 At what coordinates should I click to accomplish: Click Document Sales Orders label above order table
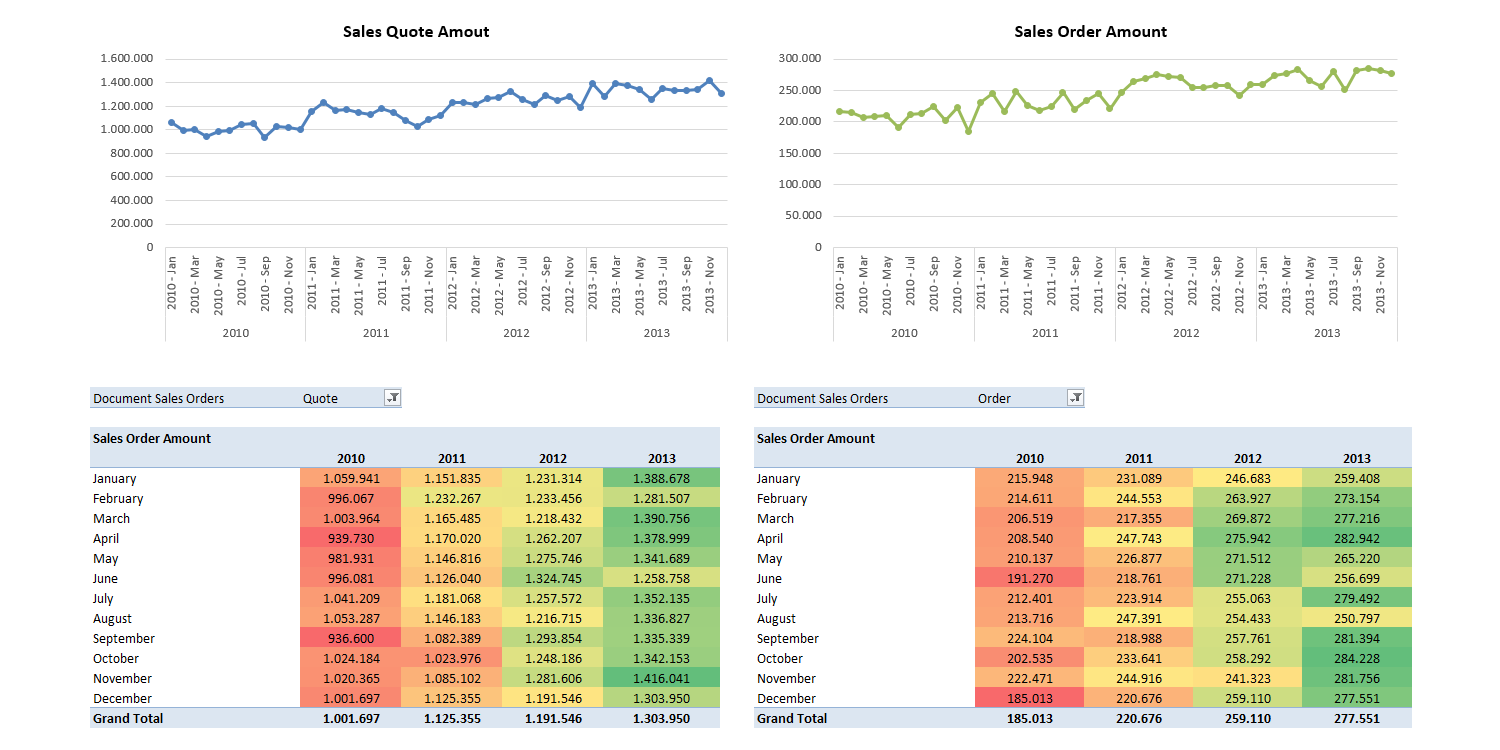[x=823, y=398]
